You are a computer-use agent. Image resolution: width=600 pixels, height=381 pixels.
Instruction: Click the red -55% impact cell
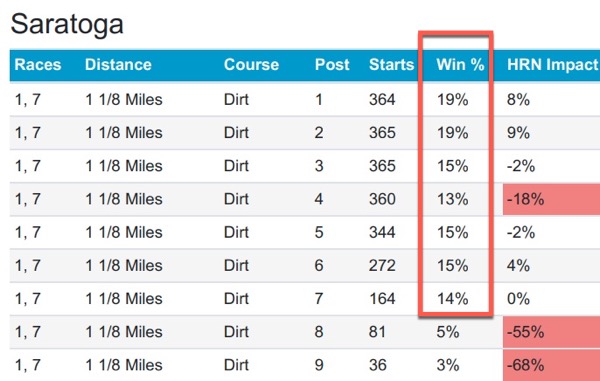pyautogui.click(x=551, y=332)
